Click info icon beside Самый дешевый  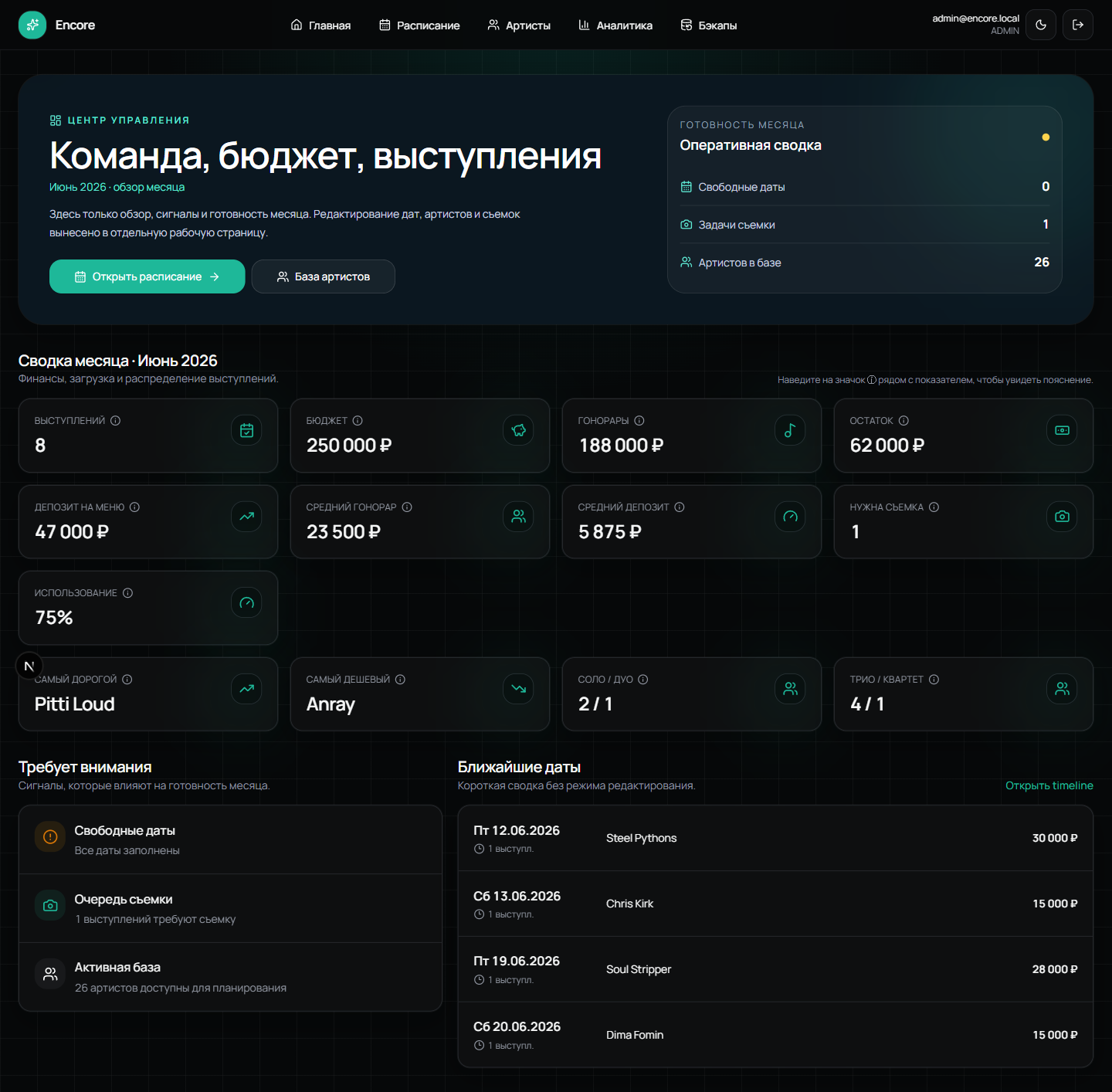[400, 680]
